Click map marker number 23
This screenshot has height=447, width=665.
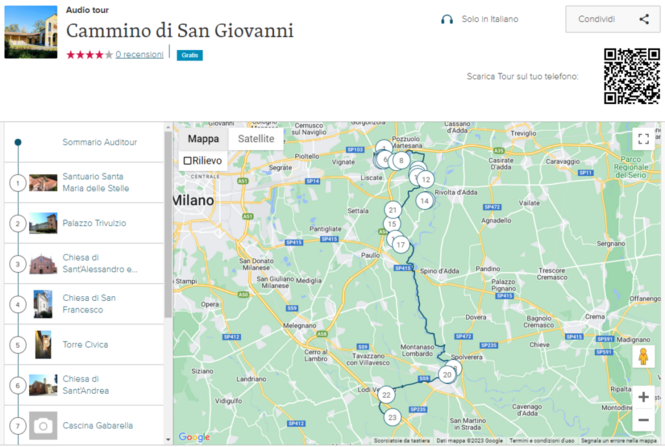(x=392, y=417)
